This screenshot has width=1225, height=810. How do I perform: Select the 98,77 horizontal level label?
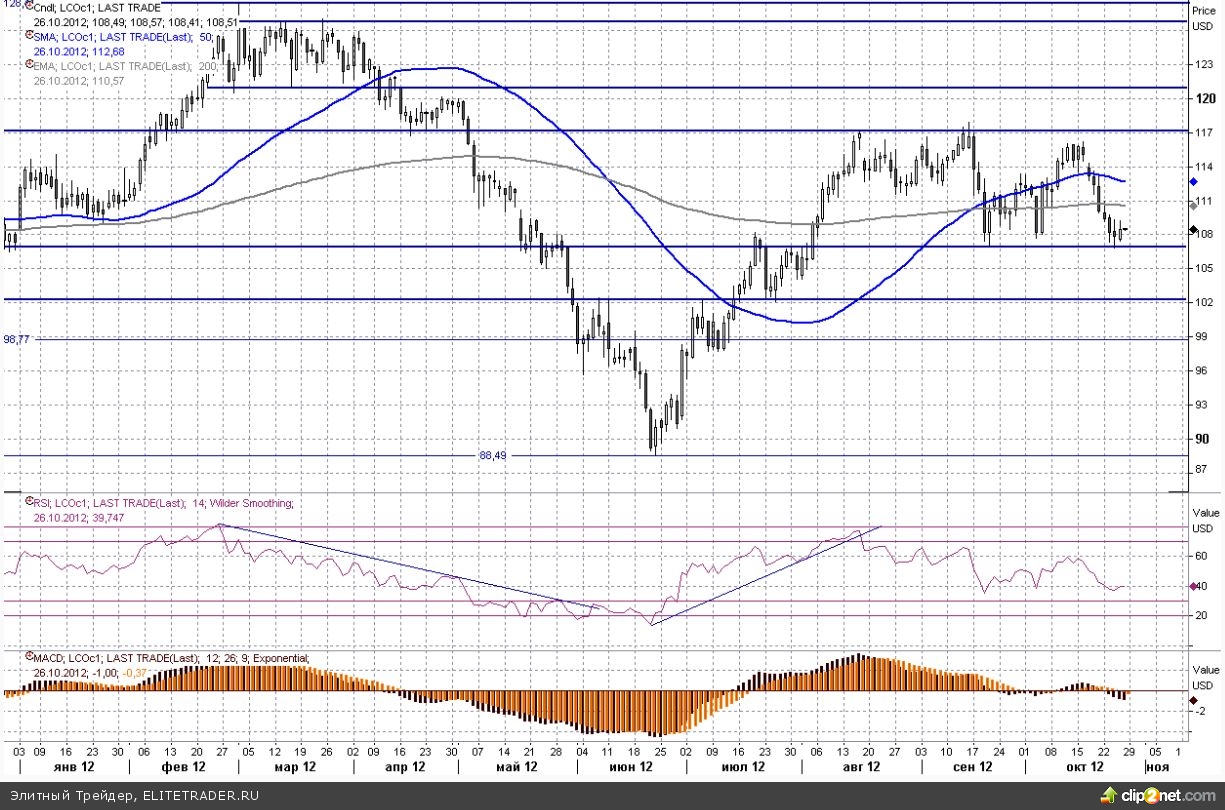click(x=17, y=340)
